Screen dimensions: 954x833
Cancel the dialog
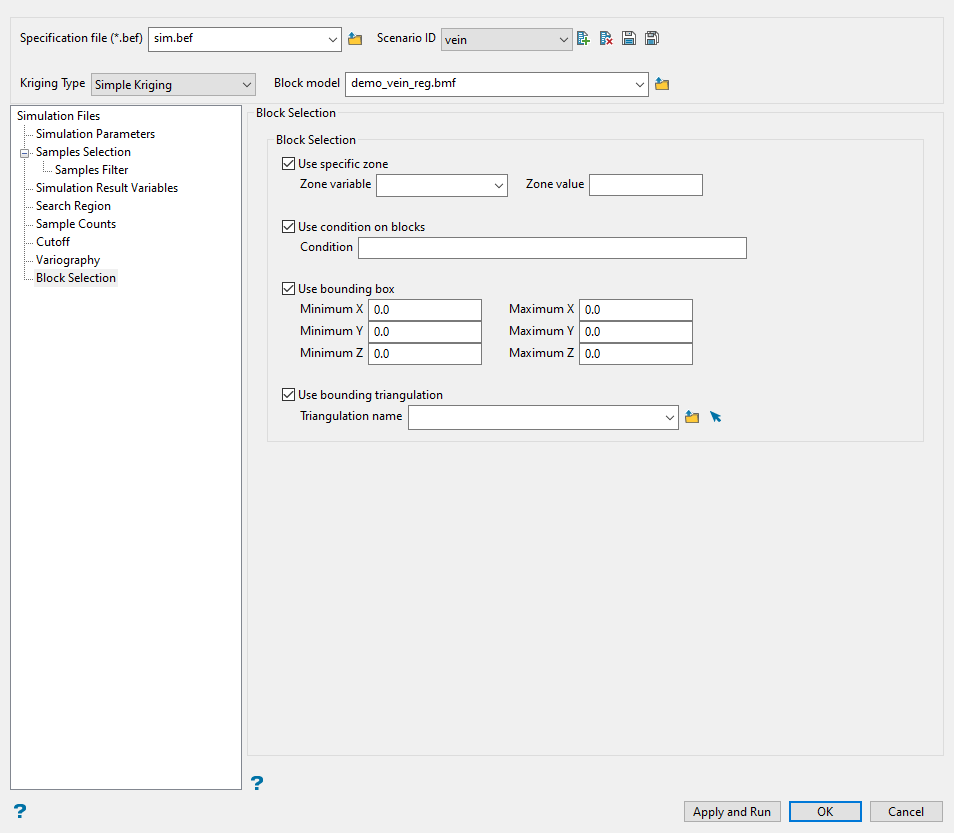click(x=905, y=812)
